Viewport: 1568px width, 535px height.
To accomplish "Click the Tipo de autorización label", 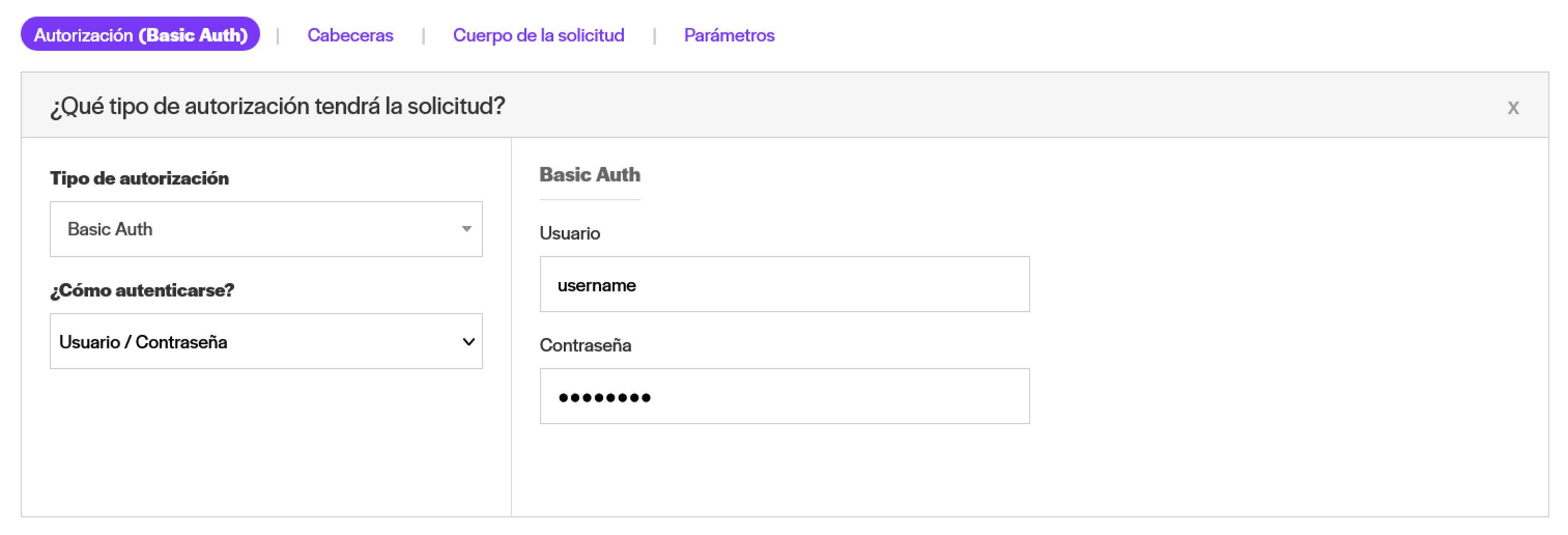I will click(x=139, y=178).
